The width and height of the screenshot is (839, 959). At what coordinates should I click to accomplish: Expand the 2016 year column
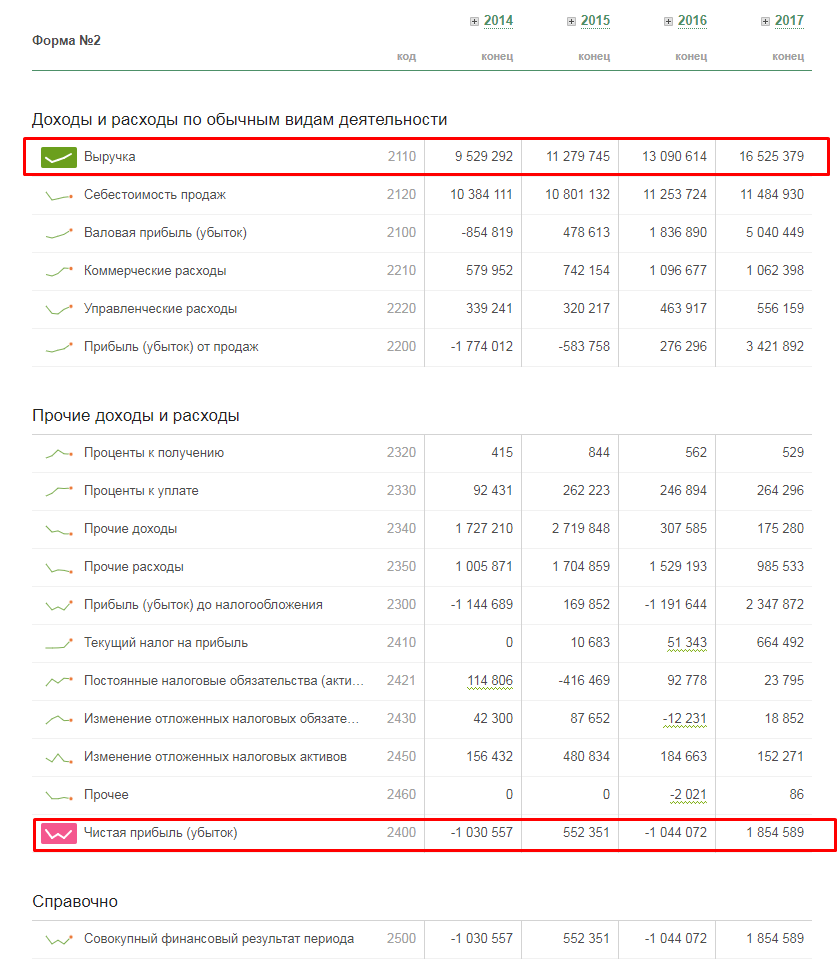[x=668, y=21]
